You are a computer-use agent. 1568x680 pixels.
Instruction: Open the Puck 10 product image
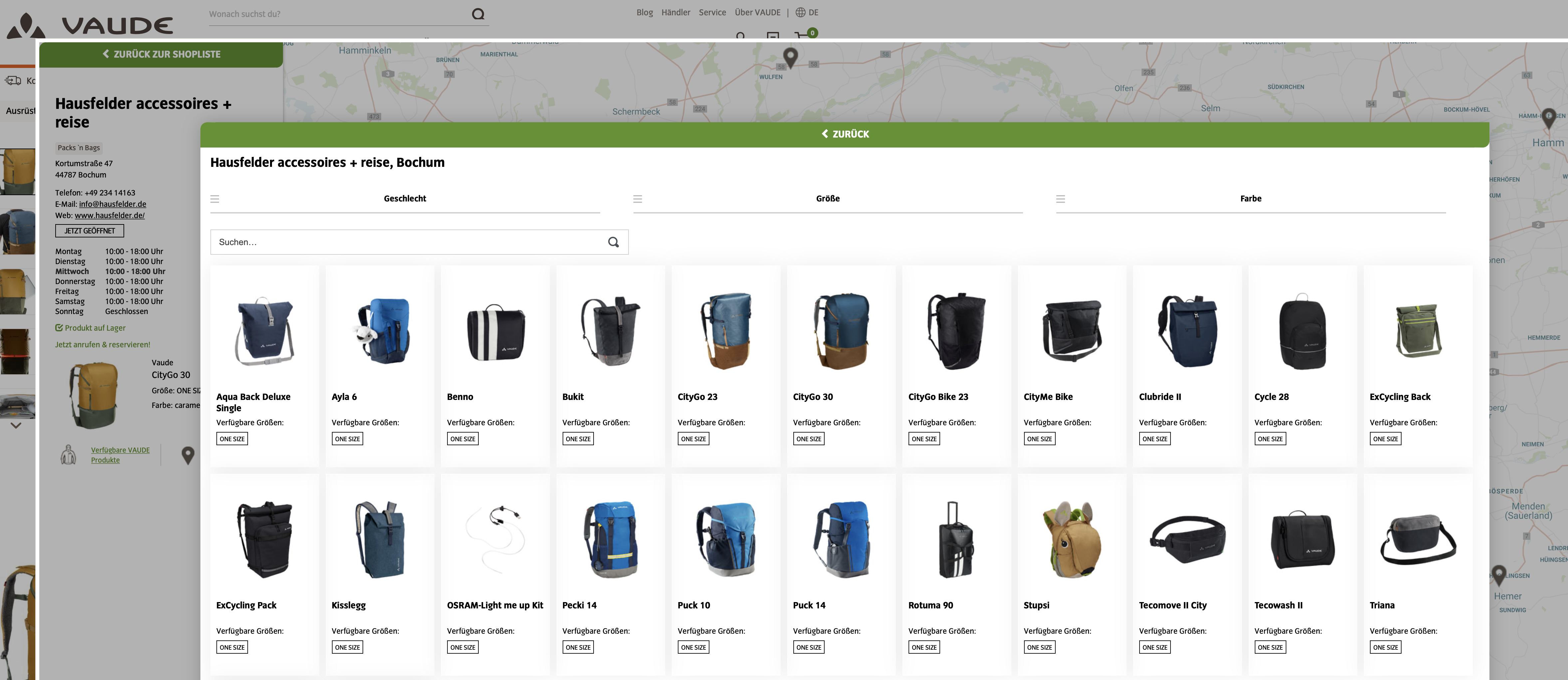click(x=725, y=539)
